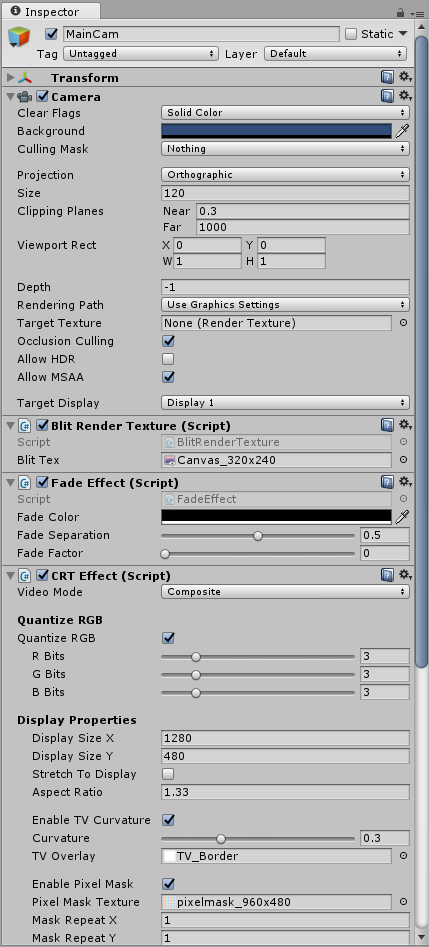Image resolution: width=429 pixels, height=947 pixels.
Task: Toggle Allow MSAA checkbox
Action: [x=169, y=377]
